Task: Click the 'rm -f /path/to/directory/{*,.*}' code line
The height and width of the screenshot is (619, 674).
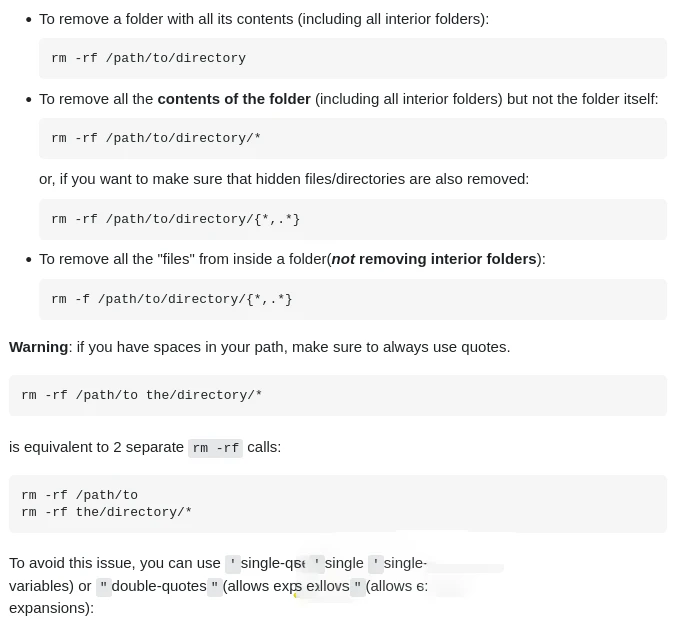Action: pos(172,299)
